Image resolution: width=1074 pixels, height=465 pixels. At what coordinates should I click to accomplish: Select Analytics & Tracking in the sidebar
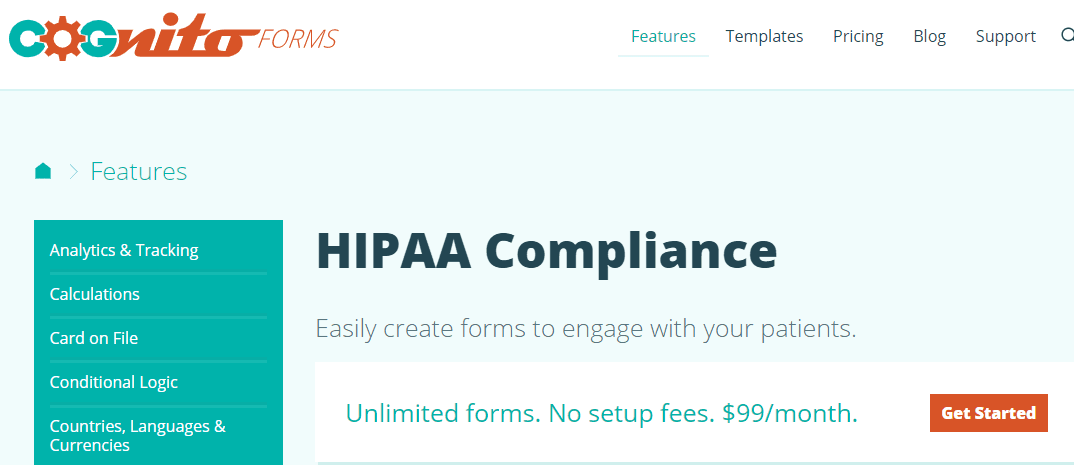coord(124,250)
